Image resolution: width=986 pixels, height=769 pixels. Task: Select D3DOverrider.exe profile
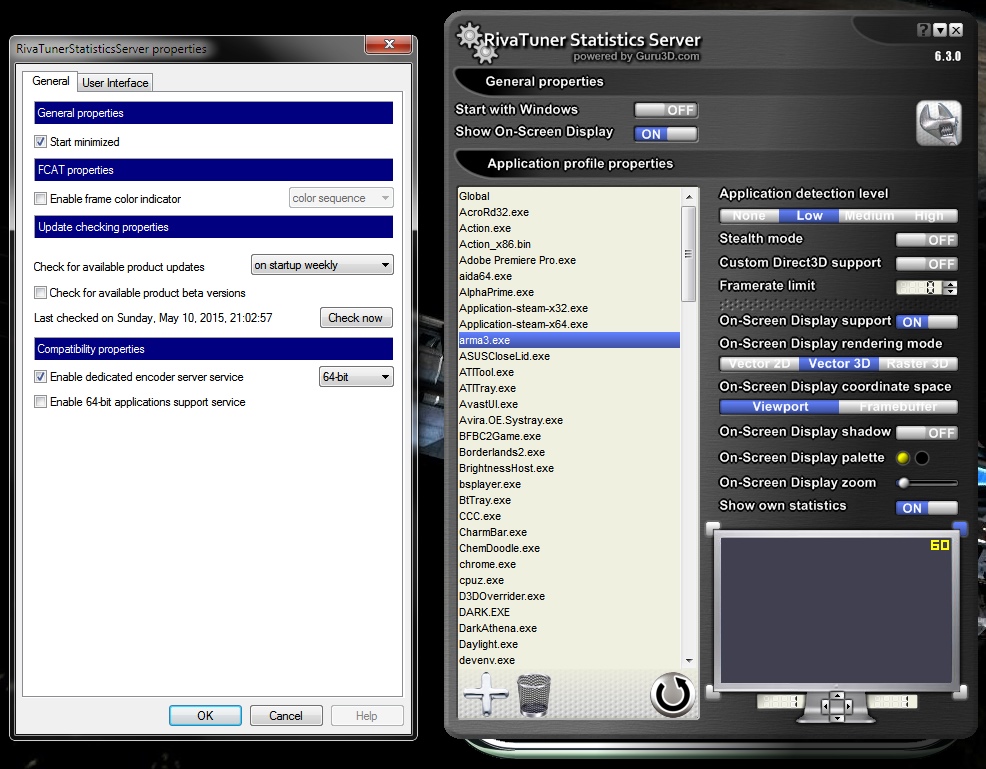569,596
